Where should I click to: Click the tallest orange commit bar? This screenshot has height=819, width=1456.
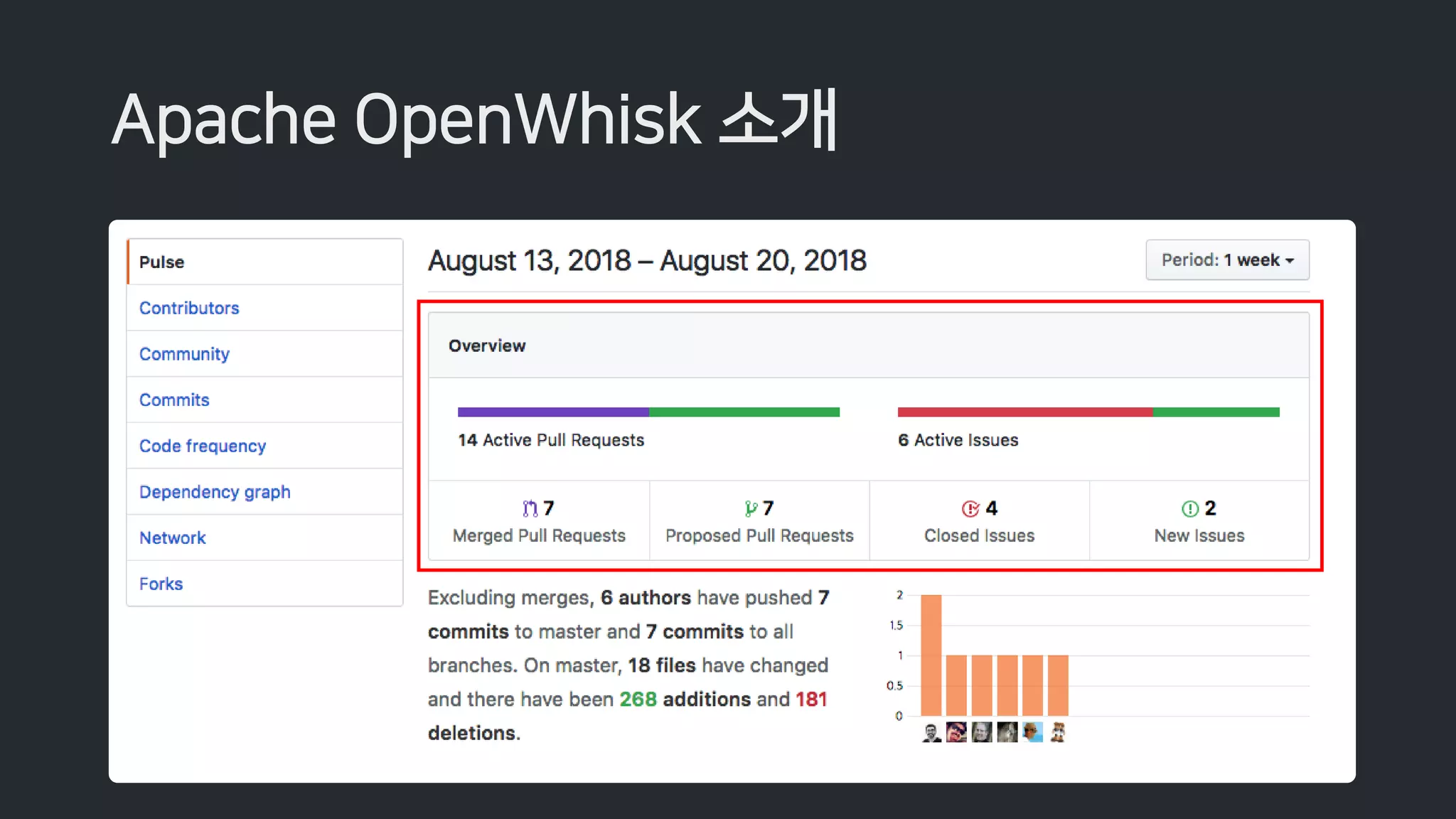pyautogui.click(x=931, y=655)
